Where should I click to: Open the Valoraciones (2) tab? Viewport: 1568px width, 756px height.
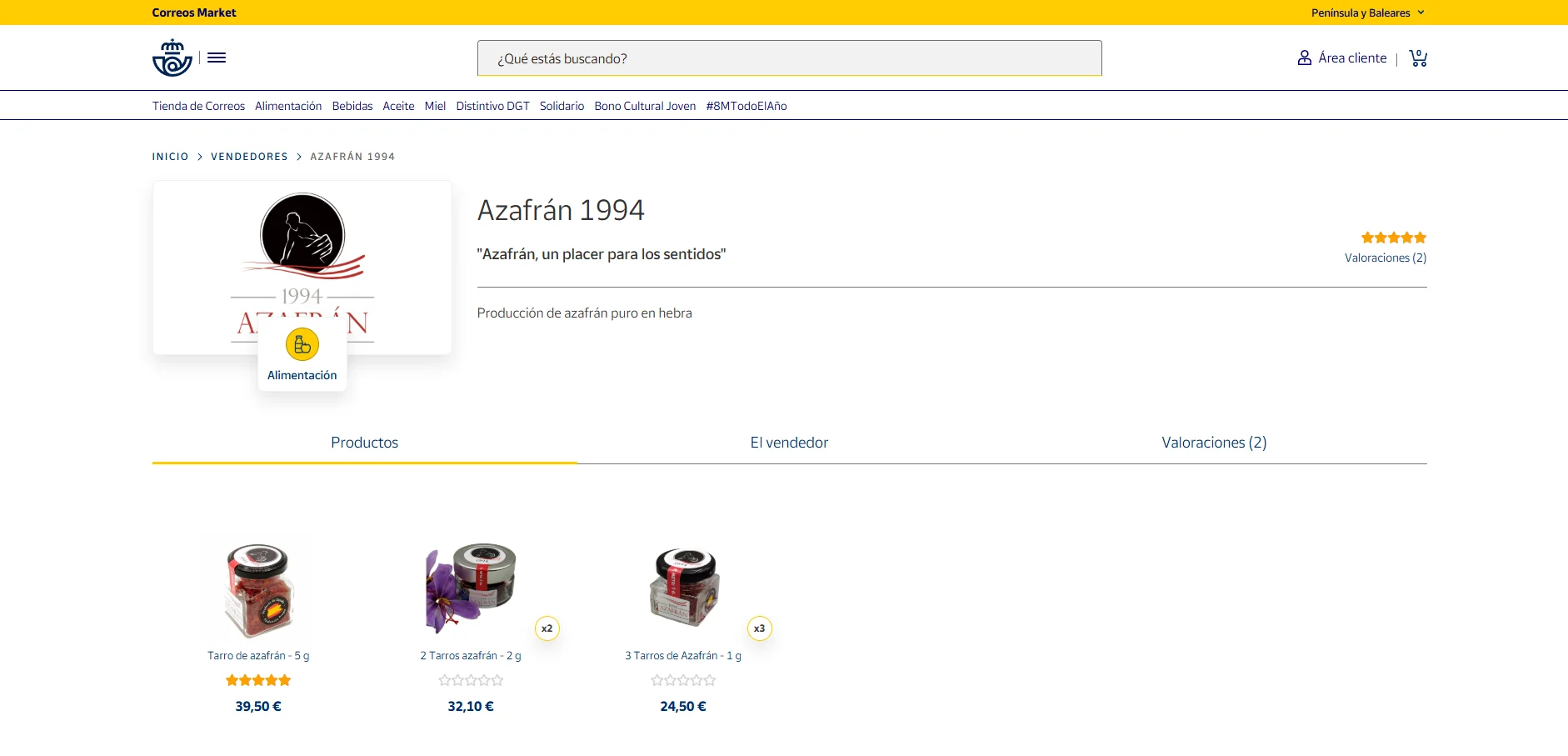(x=1214, y=443)
